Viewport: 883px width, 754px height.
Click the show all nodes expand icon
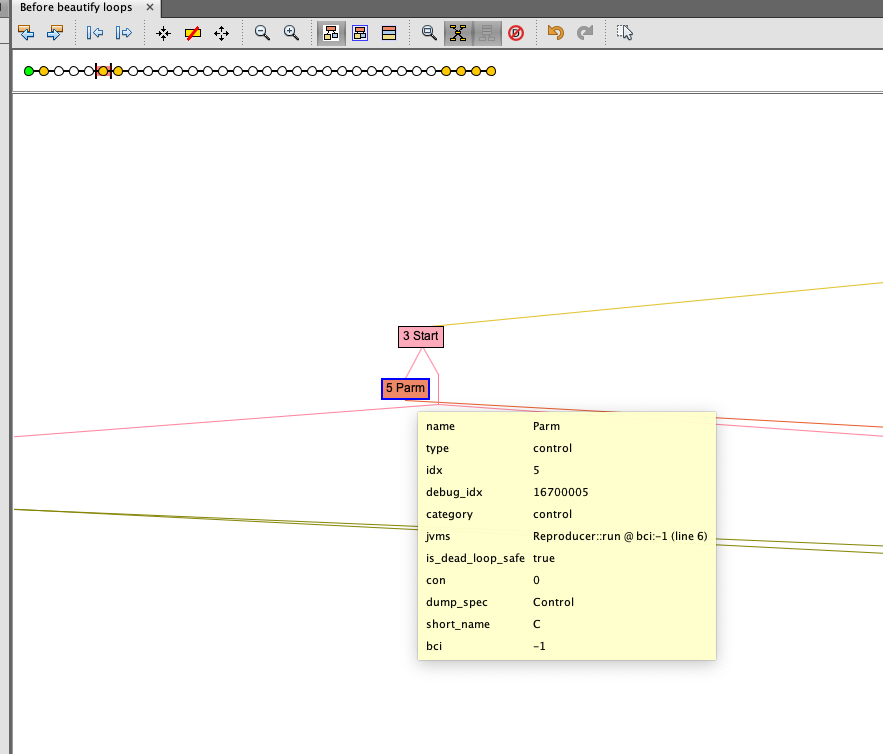[x=221, y=33]
